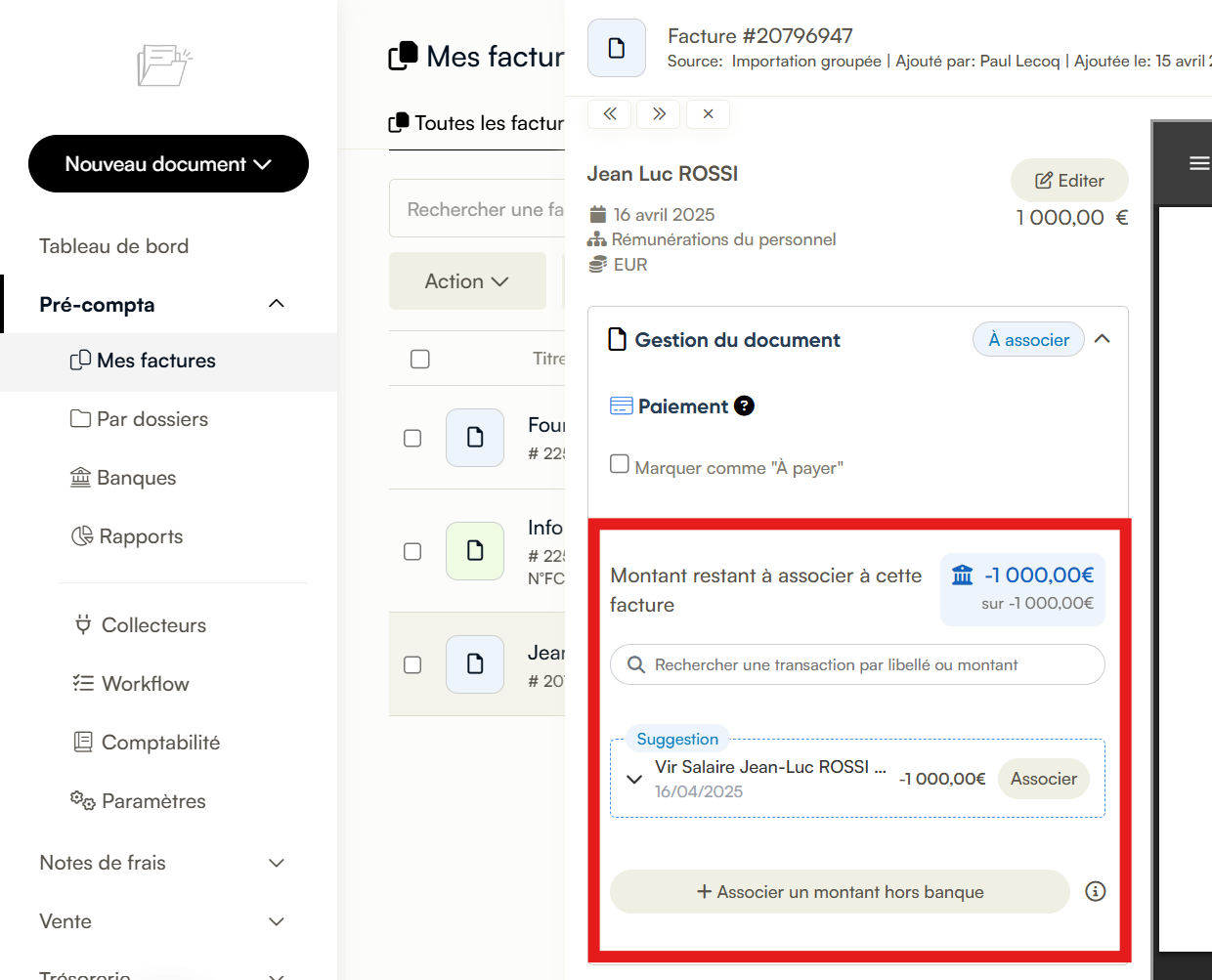Click the bank icon beside -1 000,00€
The height and width of the screenshot is (980, 1212).
point(963,575)
